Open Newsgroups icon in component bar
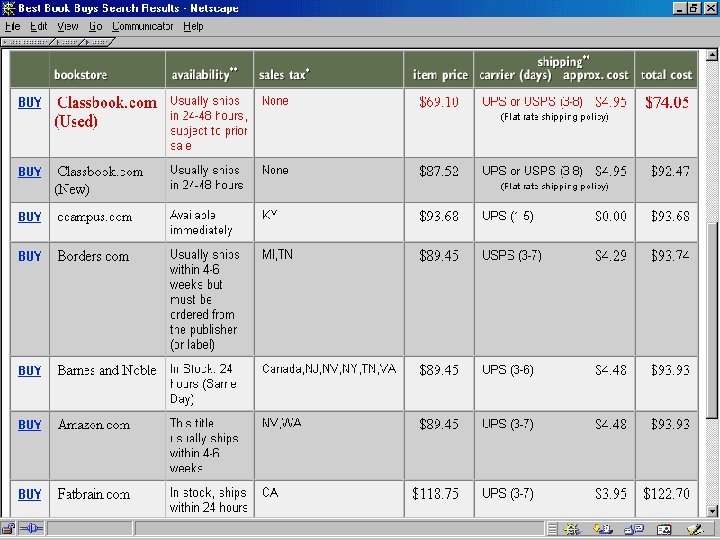This screenshot has height=540, width=720. coord(634,529)
